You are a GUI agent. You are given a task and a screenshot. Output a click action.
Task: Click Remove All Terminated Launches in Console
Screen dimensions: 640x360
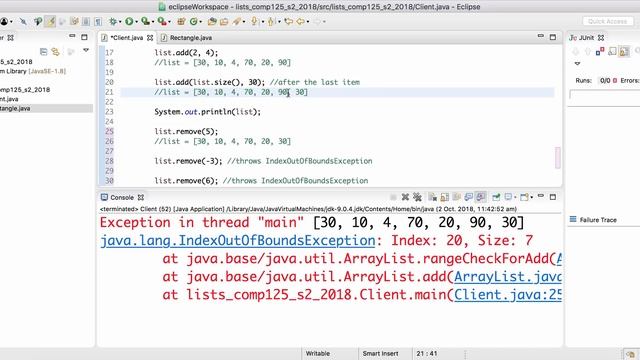pos(417,197)
